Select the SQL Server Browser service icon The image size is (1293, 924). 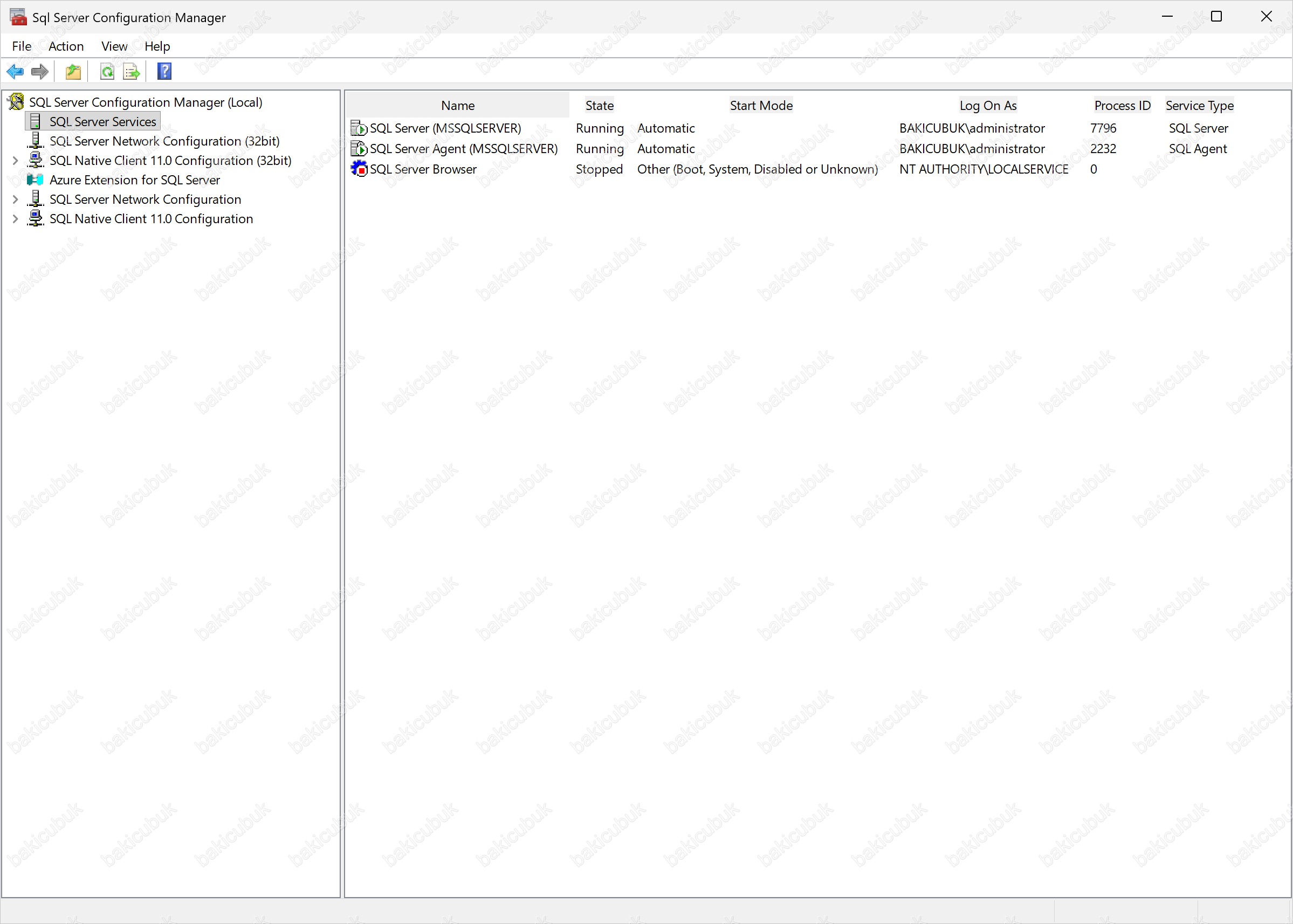tap(359, 169)
